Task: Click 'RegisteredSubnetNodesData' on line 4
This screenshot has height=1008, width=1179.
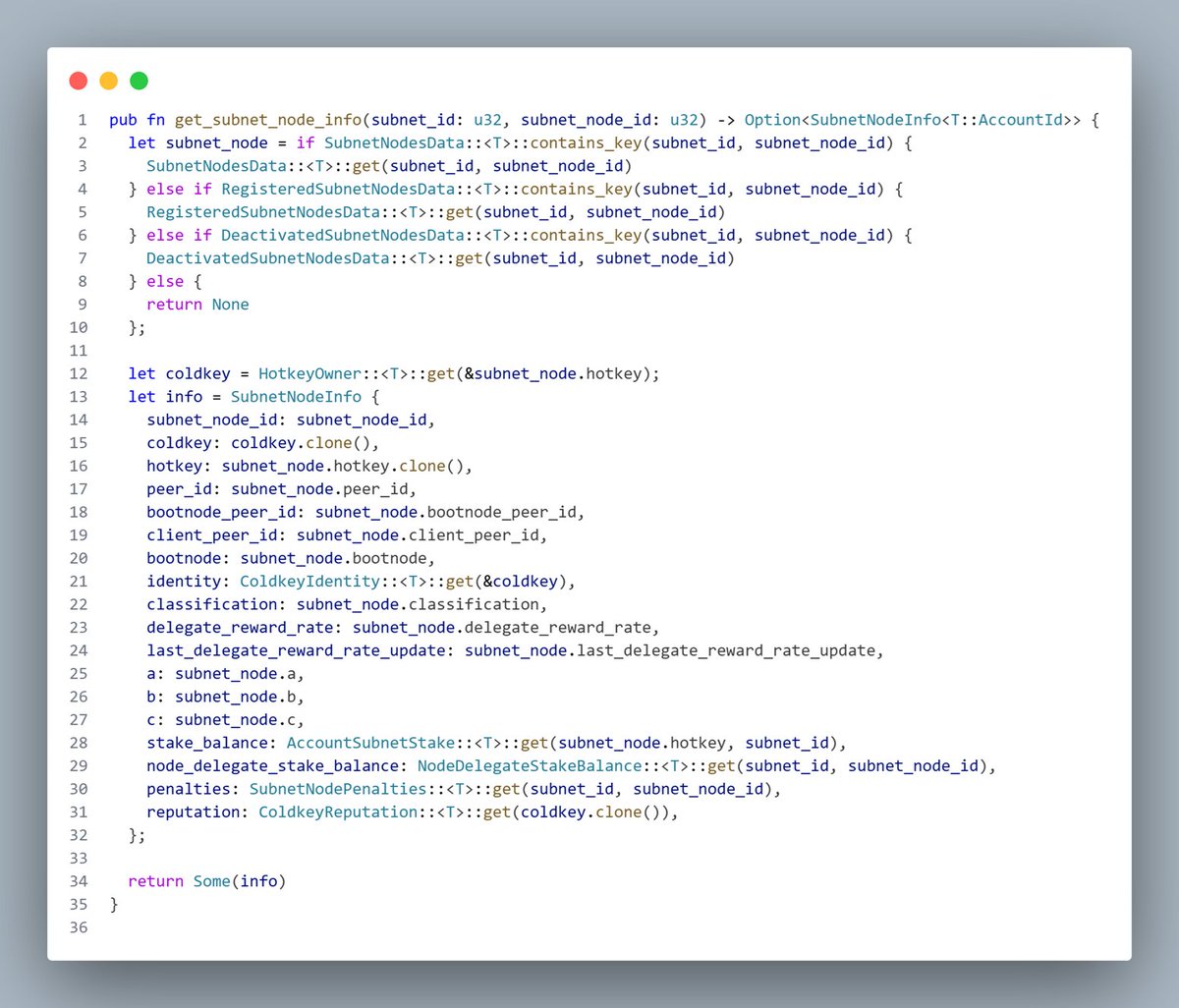Action: 338,189
